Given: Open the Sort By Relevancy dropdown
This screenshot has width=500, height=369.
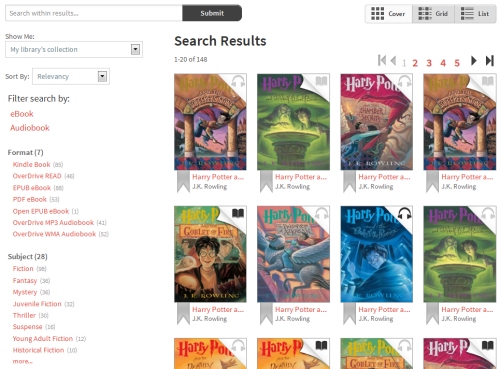Looking at the screenshot, I should [x=71, y=77].
